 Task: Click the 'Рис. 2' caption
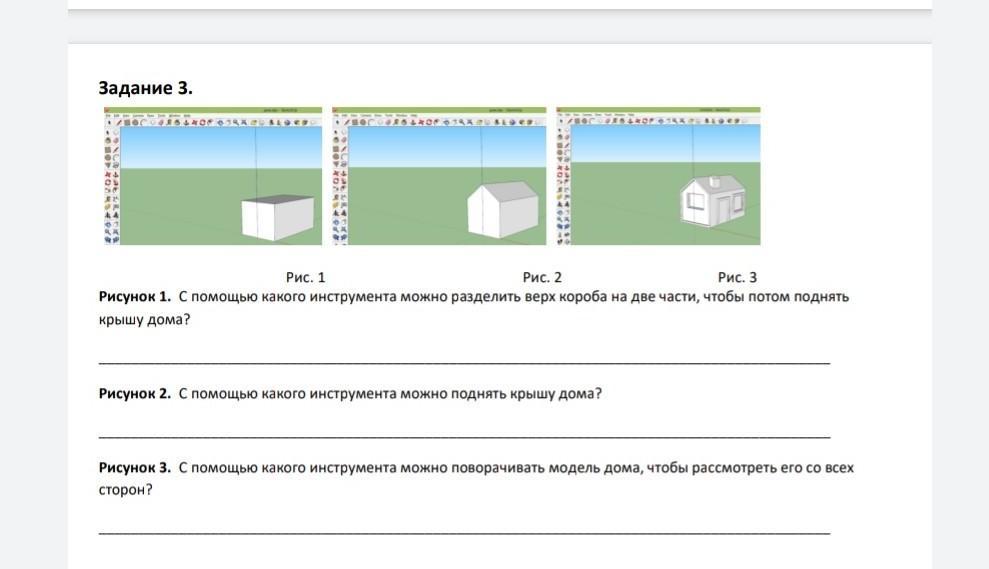point(542,278)
